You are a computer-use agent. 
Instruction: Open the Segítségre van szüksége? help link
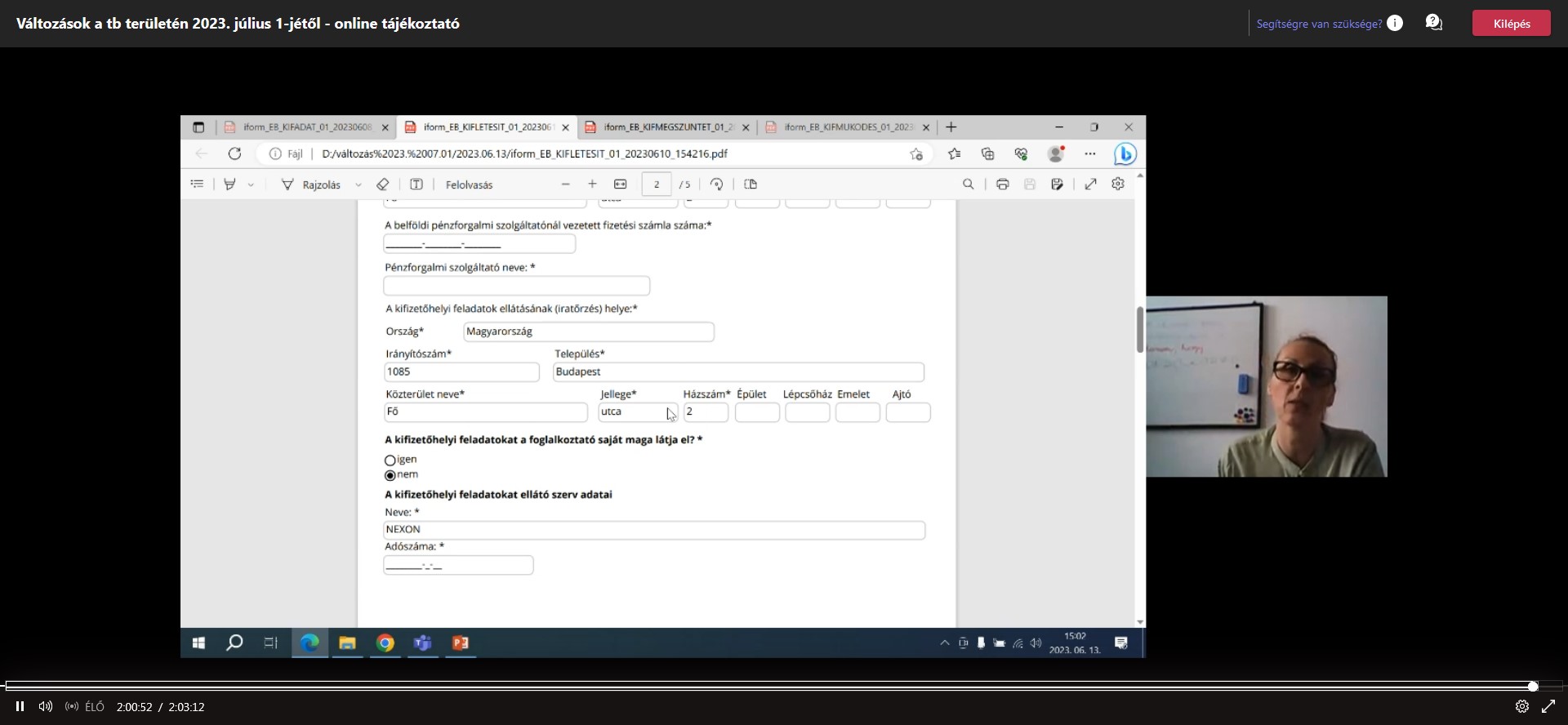coord(1319,24)
